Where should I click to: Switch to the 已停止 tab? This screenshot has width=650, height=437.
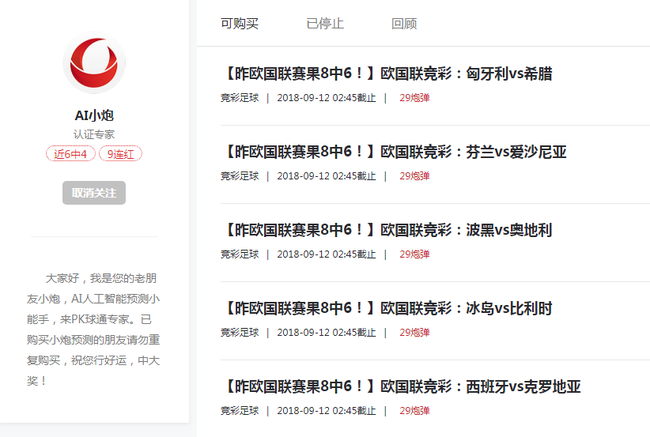click(325, 24)
